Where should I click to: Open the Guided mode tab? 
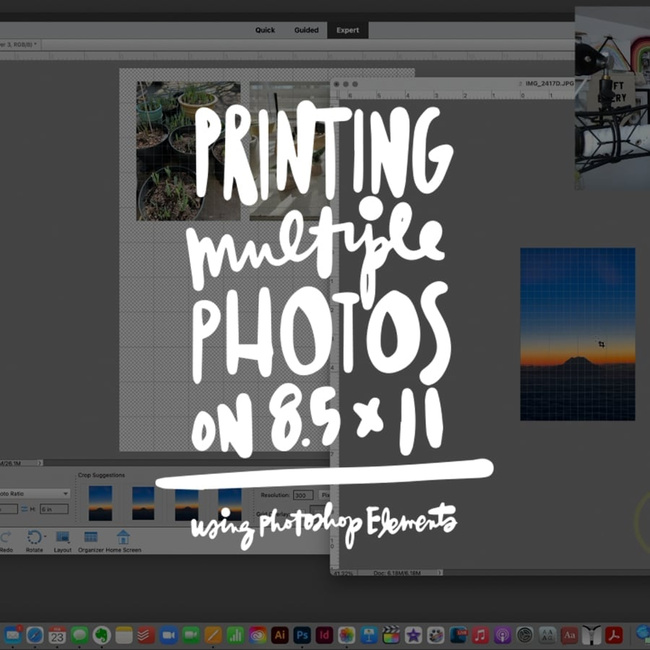306,30
